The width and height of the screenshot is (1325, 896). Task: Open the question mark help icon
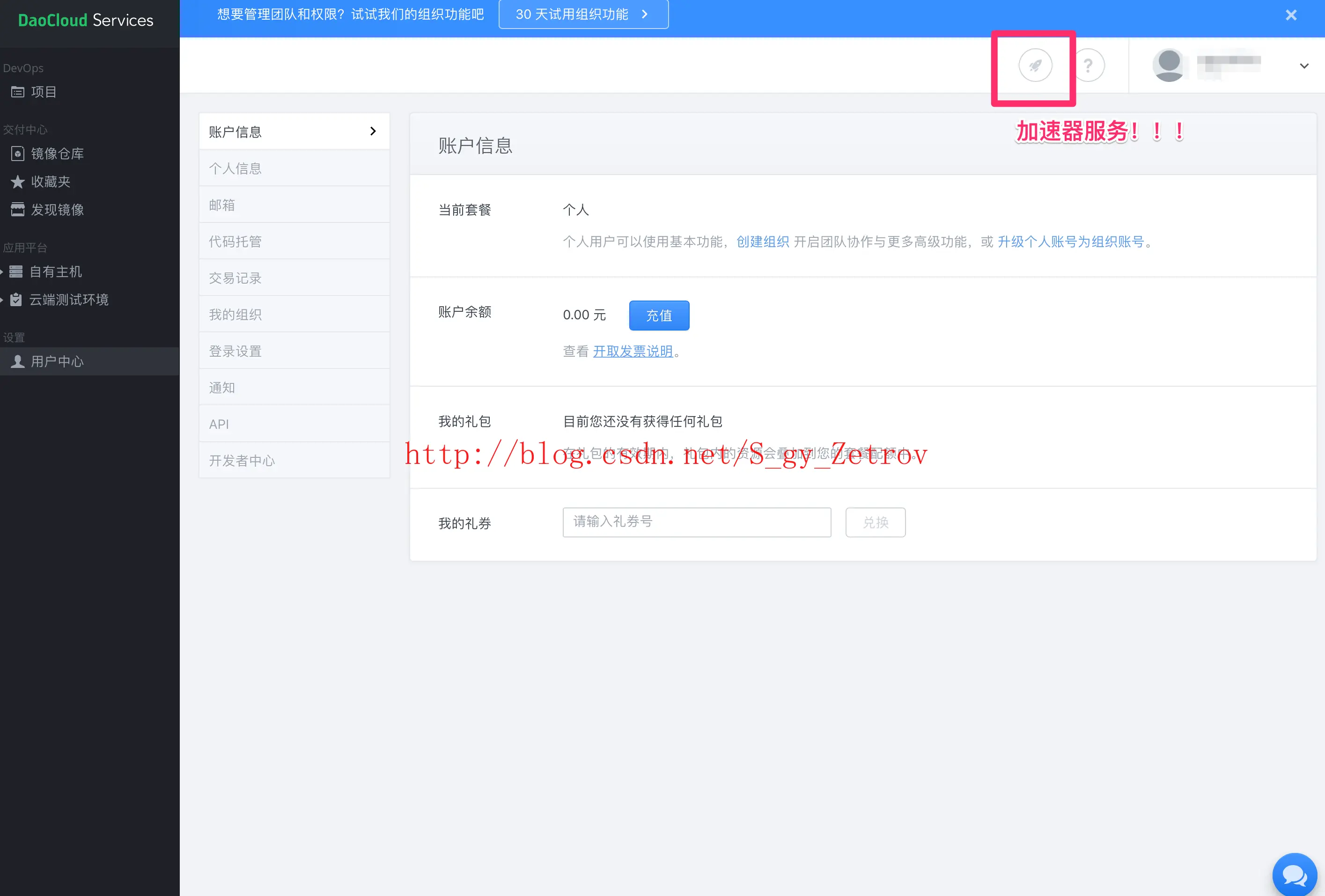click(x=1088, y=66)
